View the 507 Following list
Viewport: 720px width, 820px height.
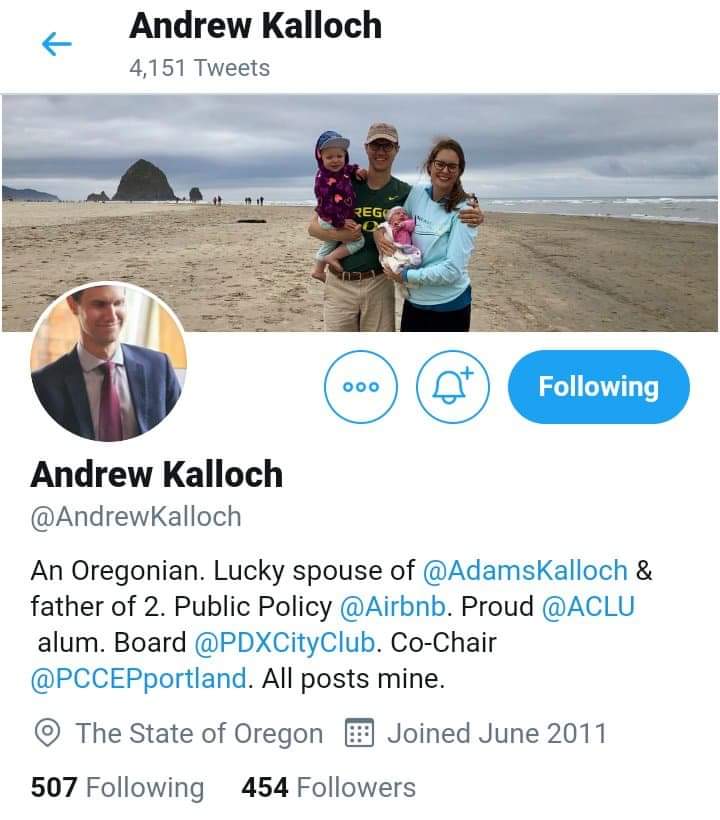point(117,787)
